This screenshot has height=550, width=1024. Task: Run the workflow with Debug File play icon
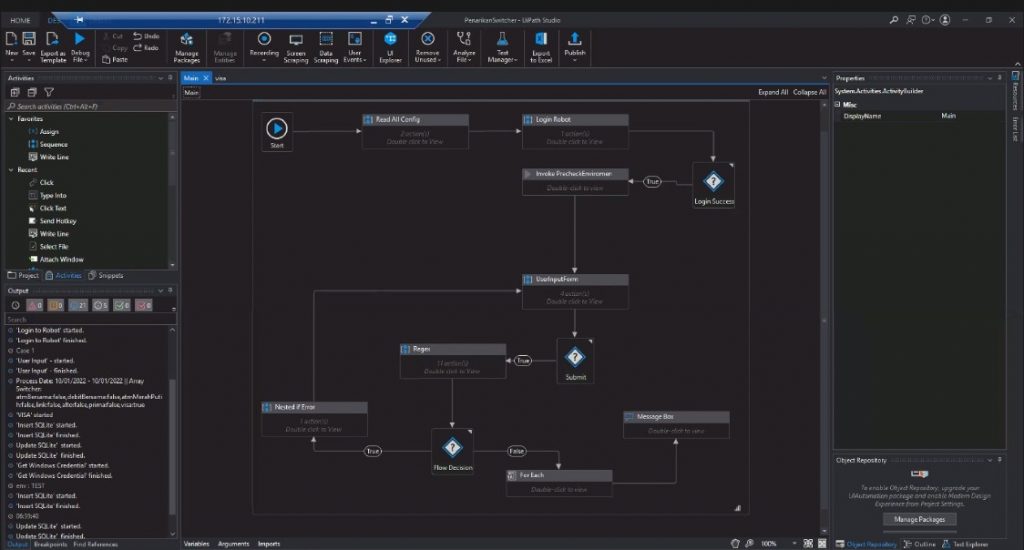coord(80,39)
